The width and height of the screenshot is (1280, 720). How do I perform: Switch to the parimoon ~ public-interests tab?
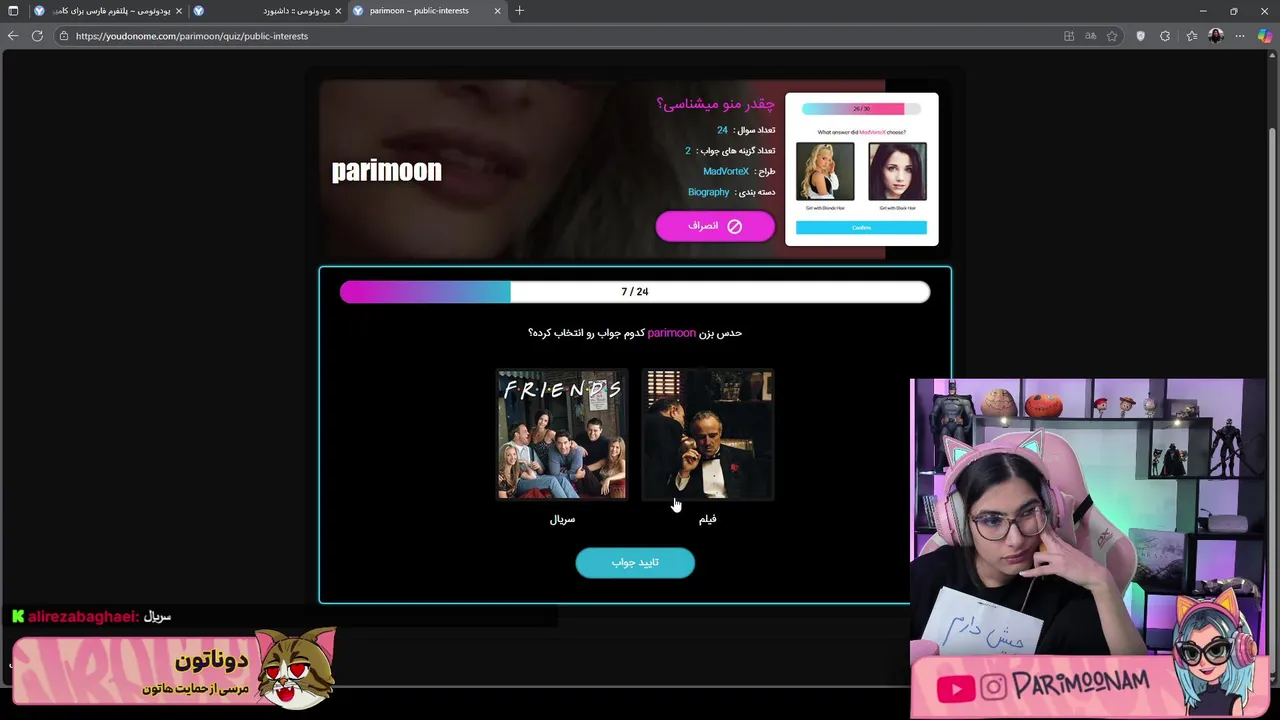[428, 11]
